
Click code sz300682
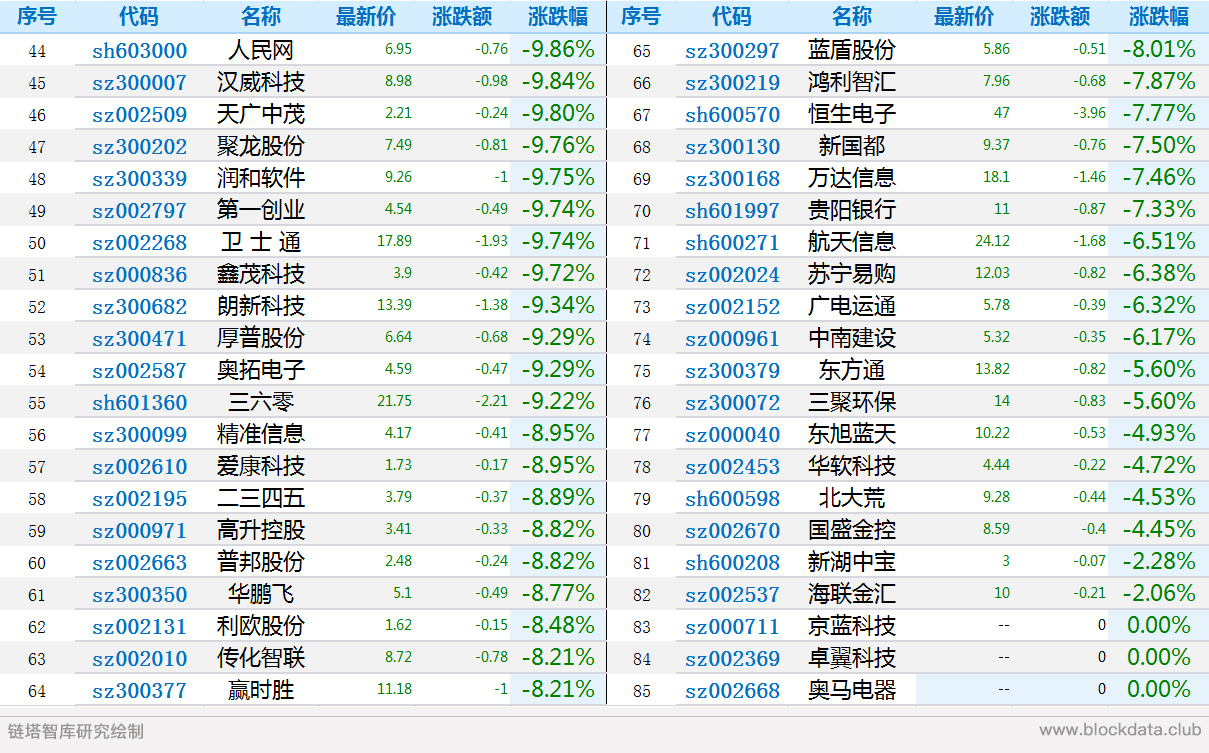click(x=140, y=307)
